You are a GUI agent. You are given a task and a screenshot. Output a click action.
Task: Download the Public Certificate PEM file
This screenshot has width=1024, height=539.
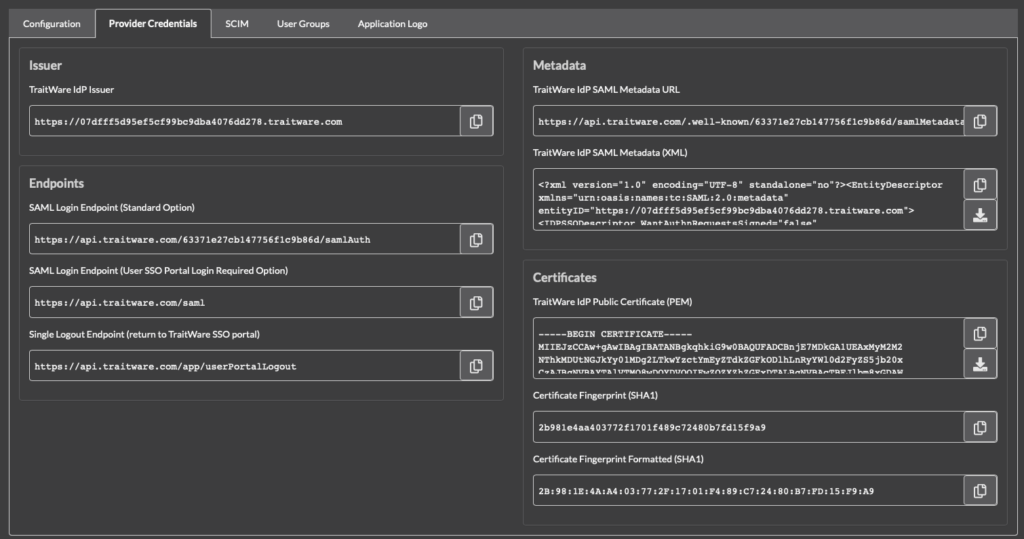click(x=980, y=364)
